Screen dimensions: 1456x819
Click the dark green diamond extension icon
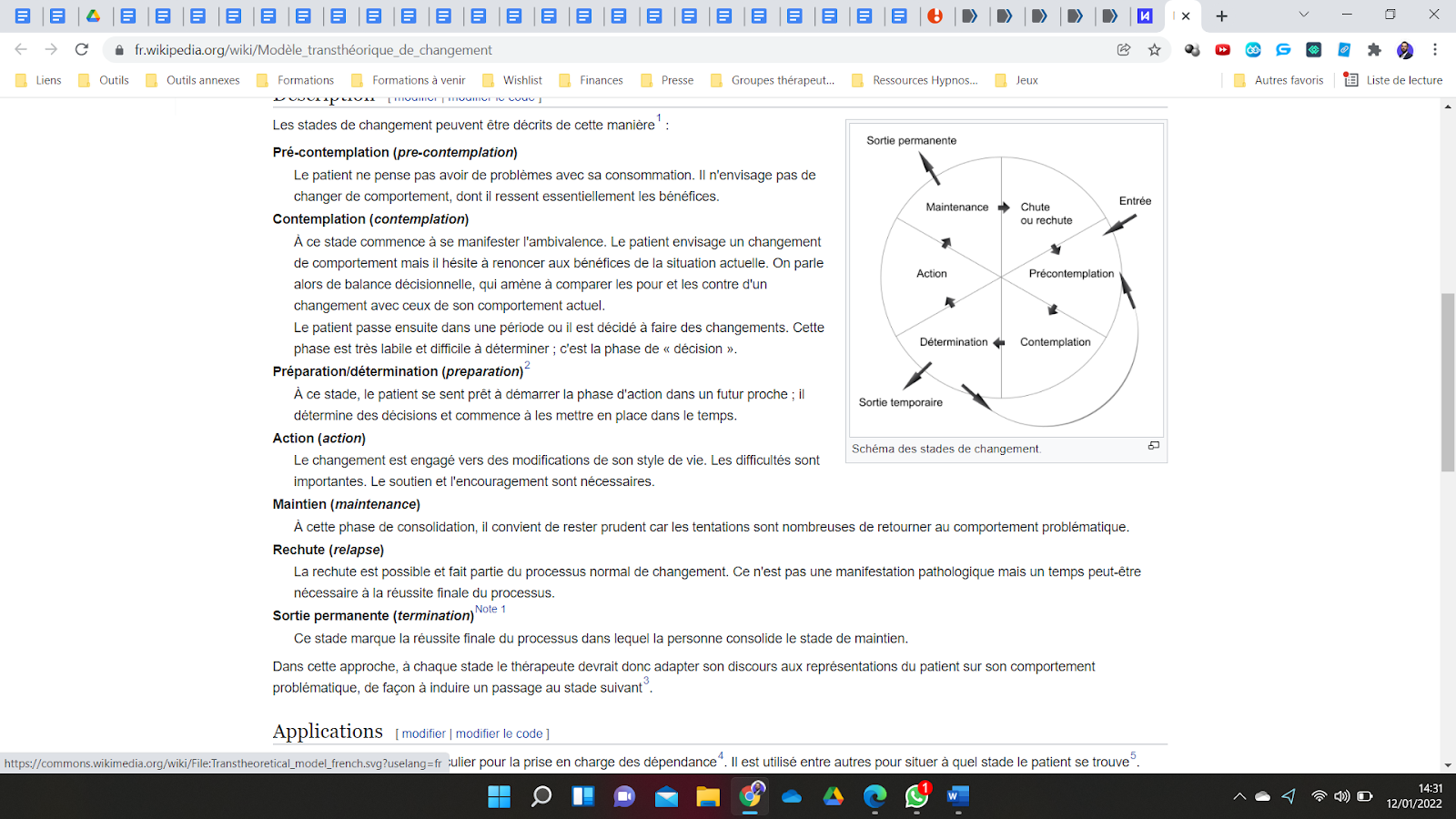click(x=1313, y=50)
